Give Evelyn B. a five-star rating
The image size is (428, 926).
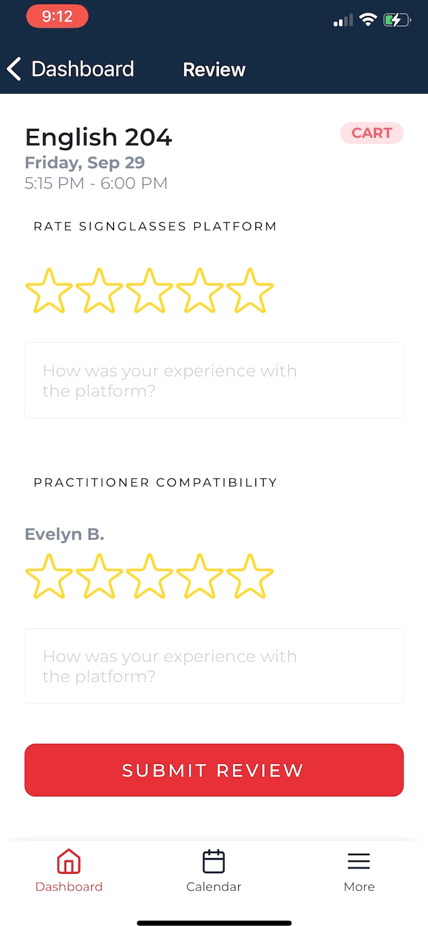pos(250,576)
